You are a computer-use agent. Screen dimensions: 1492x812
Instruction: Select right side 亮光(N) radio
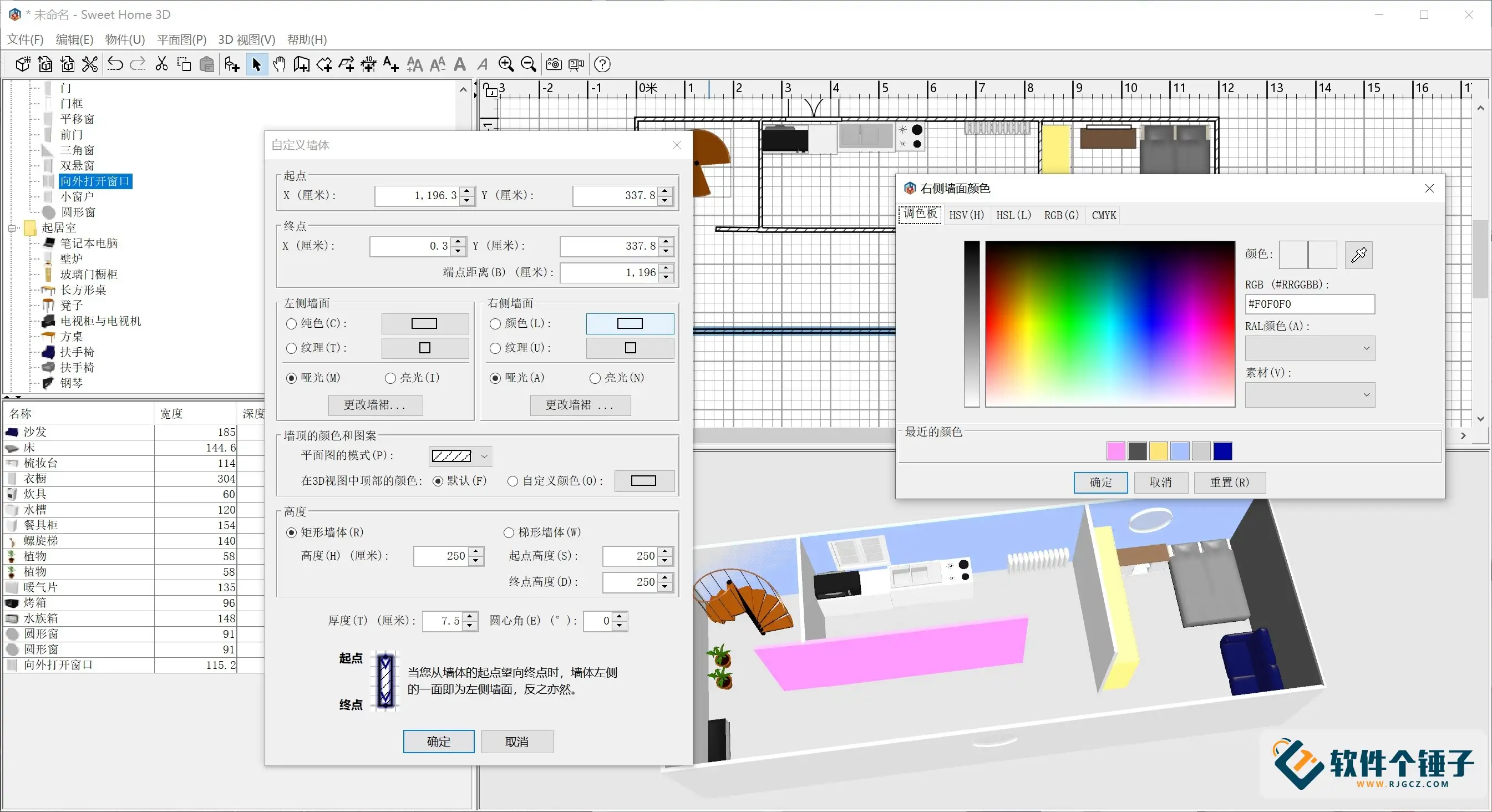pyautogui.click(x=595, y=378)
